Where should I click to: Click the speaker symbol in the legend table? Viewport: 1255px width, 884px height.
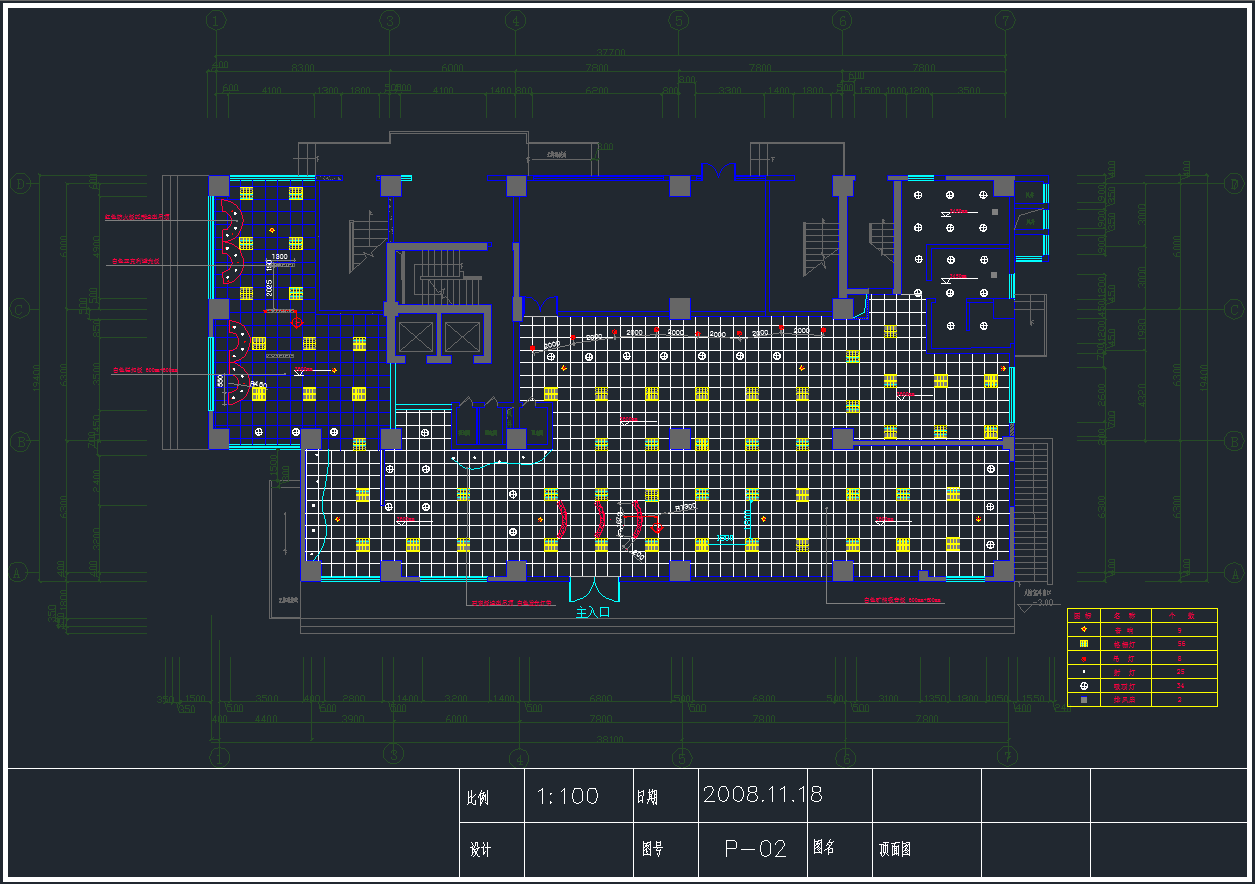point(1083,630)
